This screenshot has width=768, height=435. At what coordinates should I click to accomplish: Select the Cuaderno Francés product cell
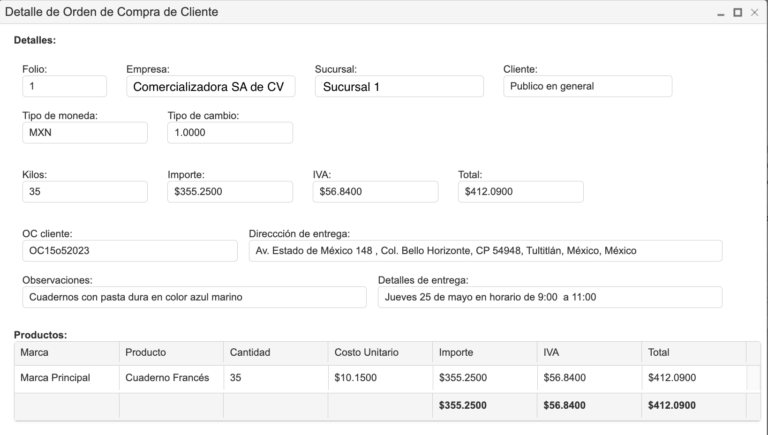click(168, 378)
